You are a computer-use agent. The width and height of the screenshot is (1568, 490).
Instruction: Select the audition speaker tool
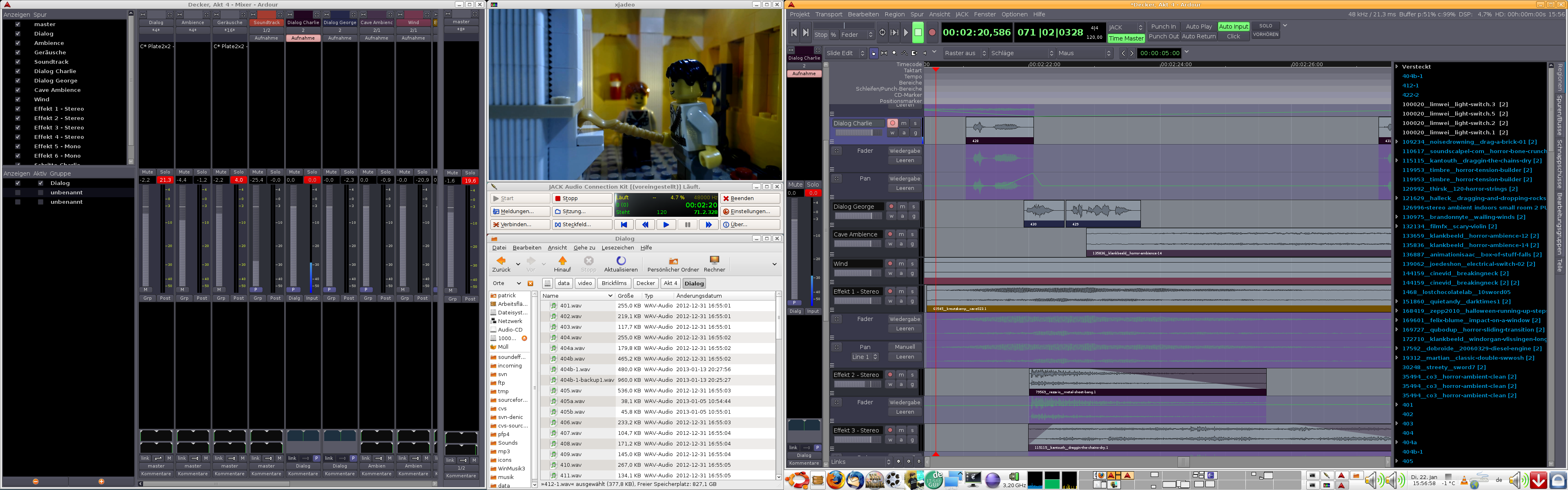pos(924,53)
